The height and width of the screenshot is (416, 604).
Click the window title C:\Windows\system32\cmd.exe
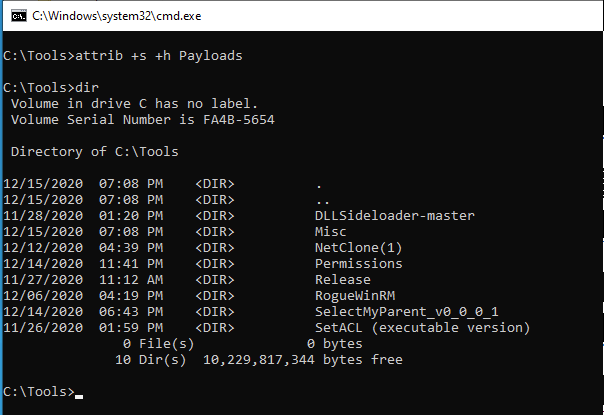(116, 16)
